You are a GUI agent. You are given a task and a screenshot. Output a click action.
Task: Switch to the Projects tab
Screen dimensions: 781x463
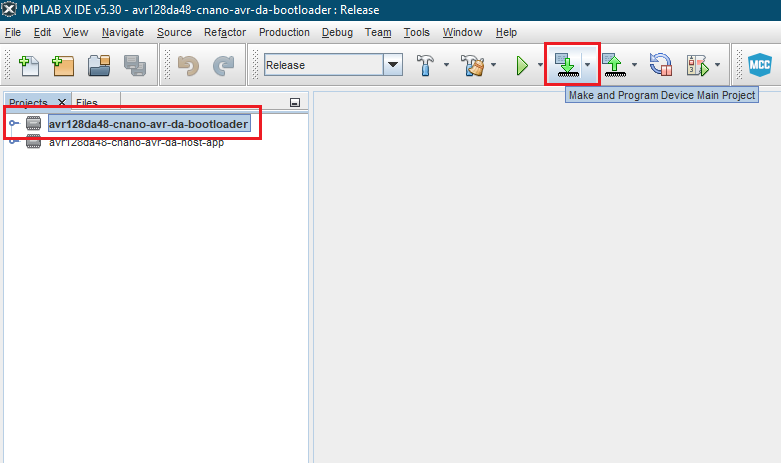[x=28, y=103]
